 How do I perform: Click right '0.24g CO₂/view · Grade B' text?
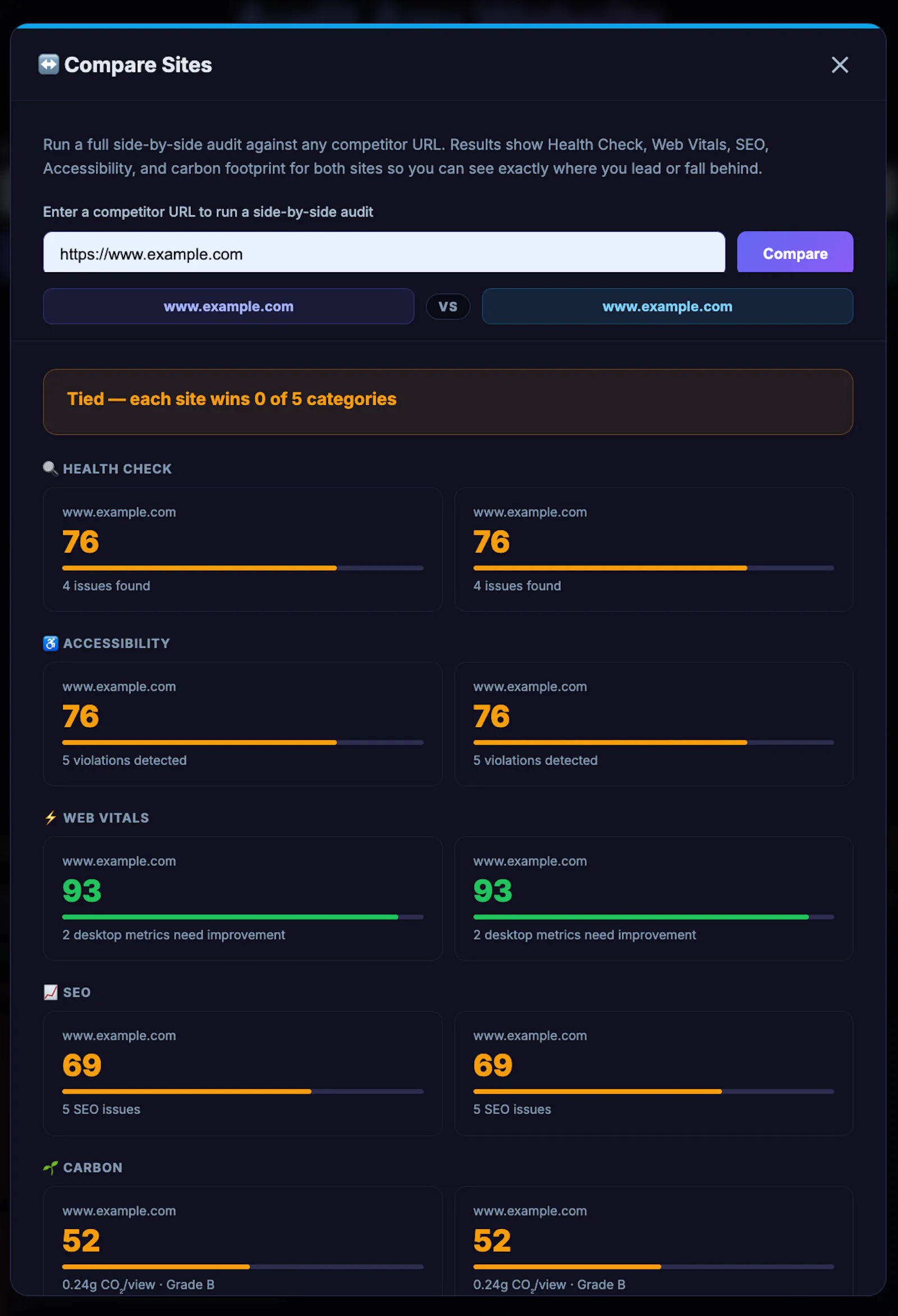549,1284
